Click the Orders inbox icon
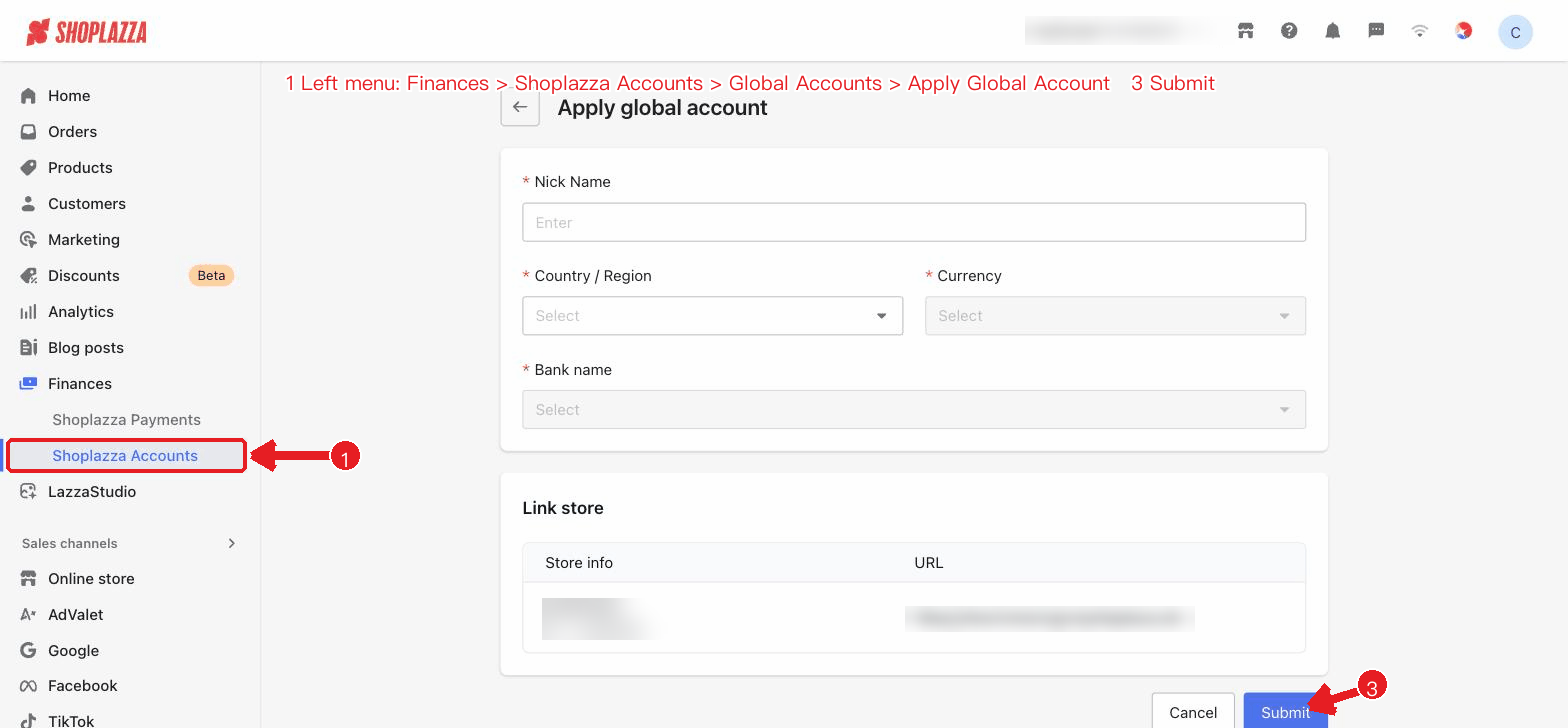The image size is (1568, 728). (28, 132)
